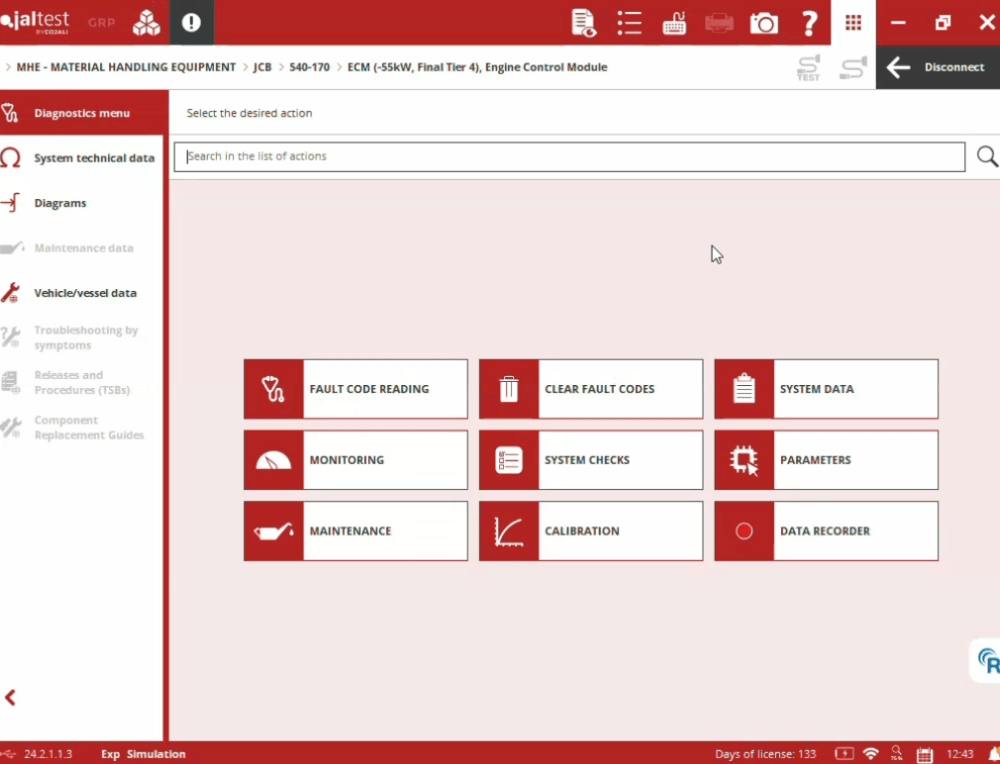1000x764 pixels.
Task: Click the Parameters chip icon
Action: pyautogui.click(x=744, y=460)
